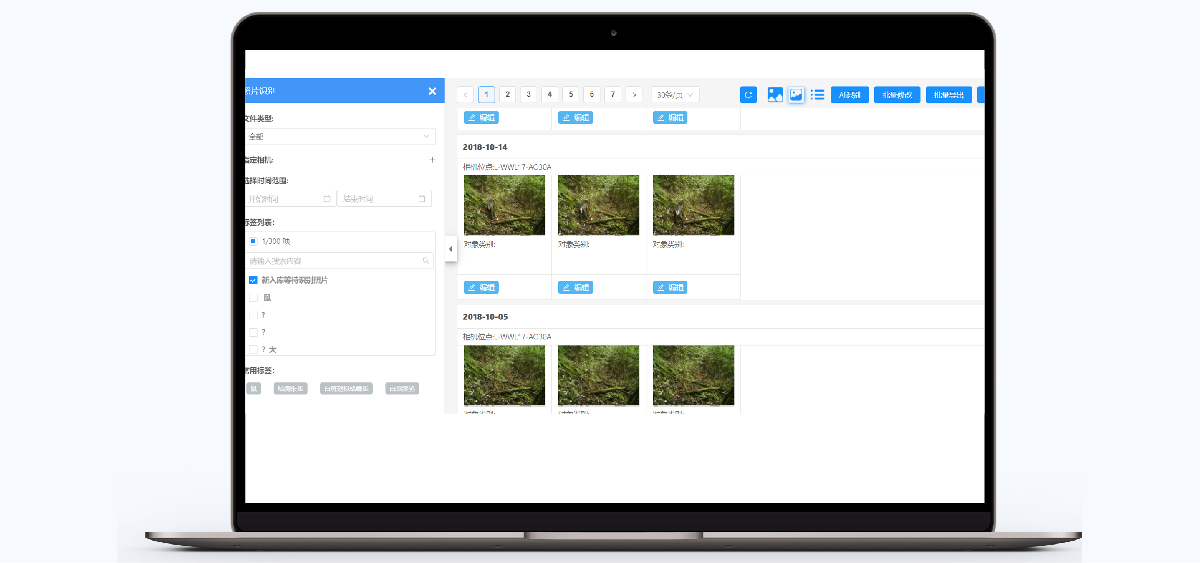The height and width of the screenshot is (563, 1200).
Task: Click the tag search input box
Action: (x=340, y=261)
